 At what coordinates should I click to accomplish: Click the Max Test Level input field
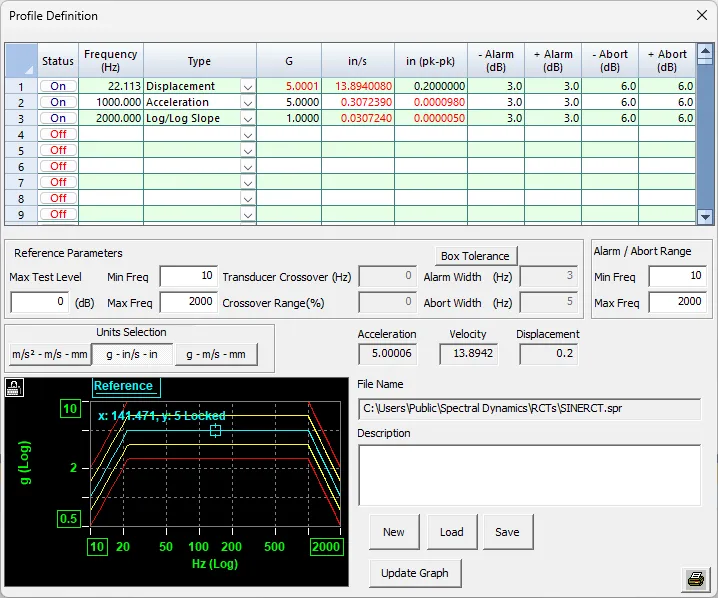(x=38, y=302)
